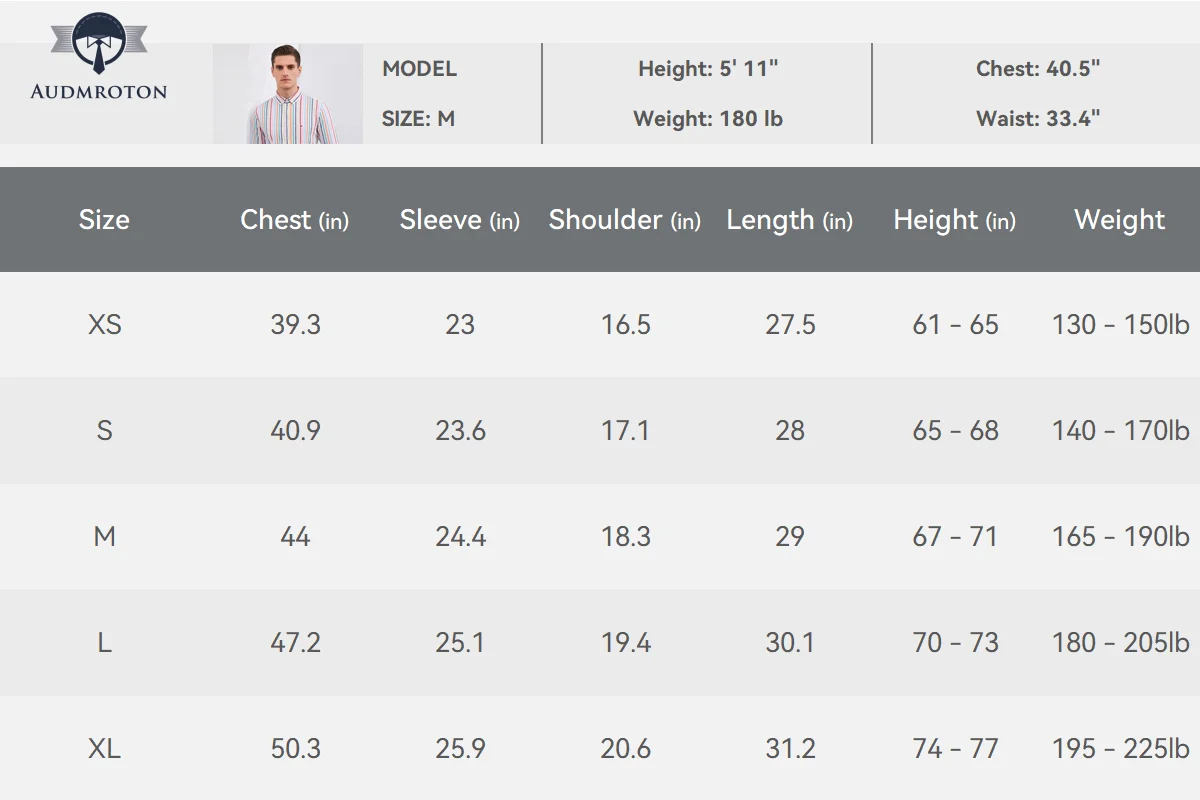Select the XL size row label
The image size is (1200, 800).
point(105,749)
